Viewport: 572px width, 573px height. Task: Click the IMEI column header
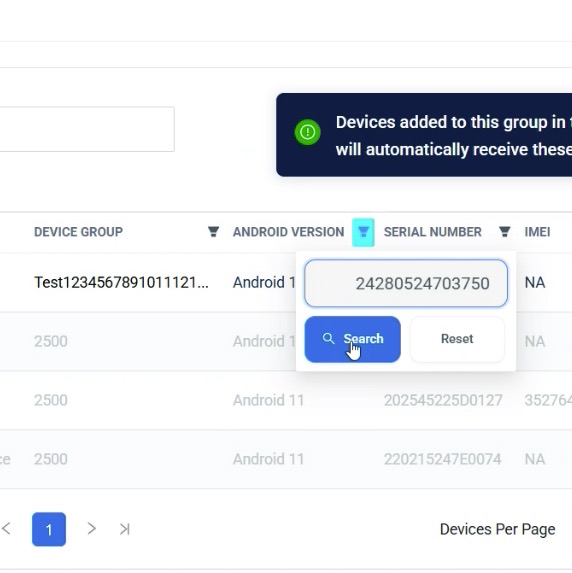(537, 232)
